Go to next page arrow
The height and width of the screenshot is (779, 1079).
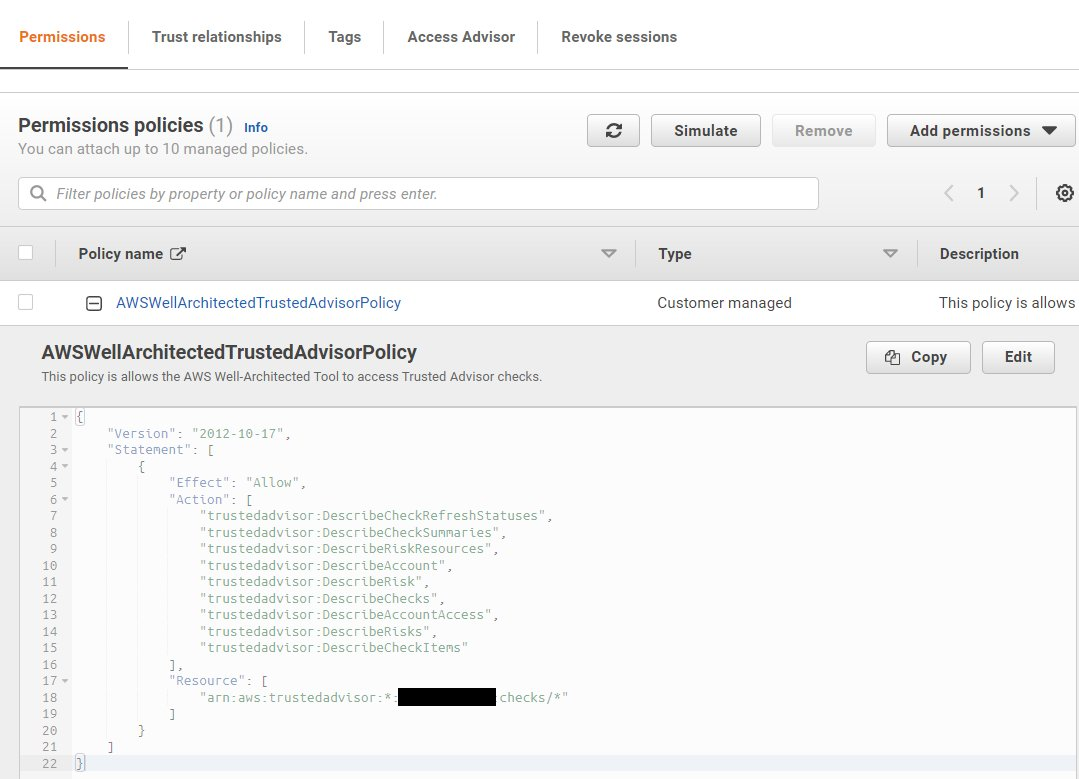pos(1014,193)
